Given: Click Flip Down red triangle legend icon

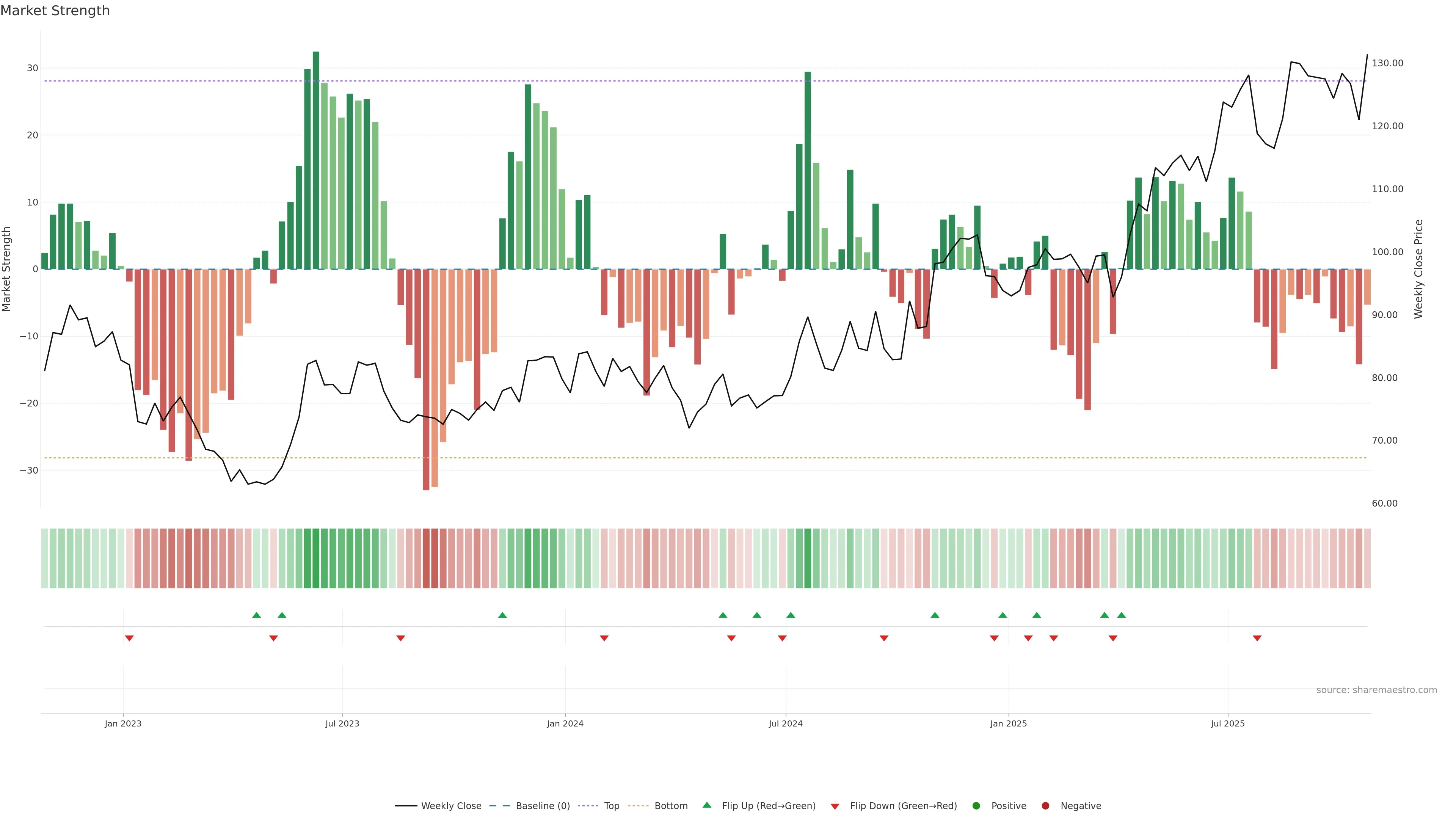Looking at the screenshot, I should [835, 806].
